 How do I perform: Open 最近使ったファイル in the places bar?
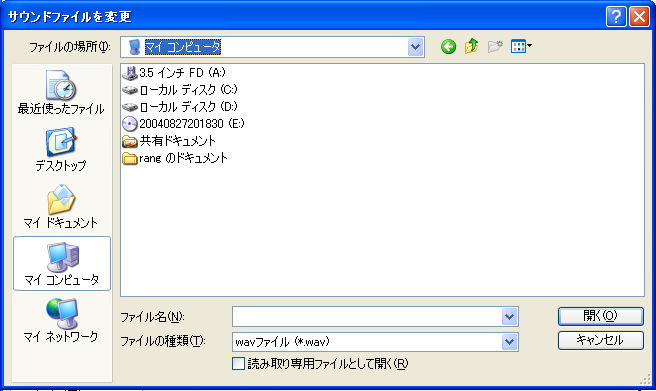click(x=61, y=92)
